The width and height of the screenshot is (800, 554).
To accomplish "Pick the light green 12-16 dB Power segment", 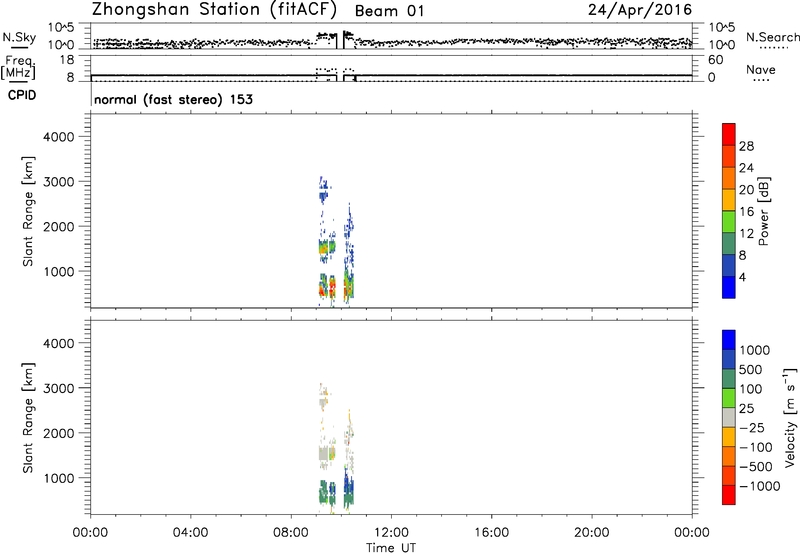I will pyautogui.click(x=729, y=221).
